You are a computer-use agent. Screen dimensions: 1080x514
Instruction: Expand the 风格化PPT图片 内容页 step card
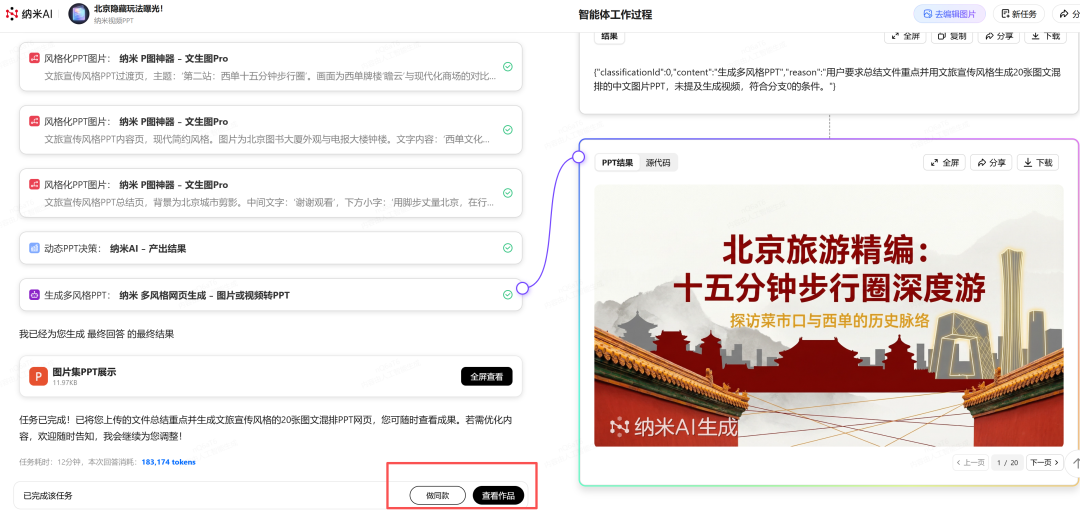(271, 130)
